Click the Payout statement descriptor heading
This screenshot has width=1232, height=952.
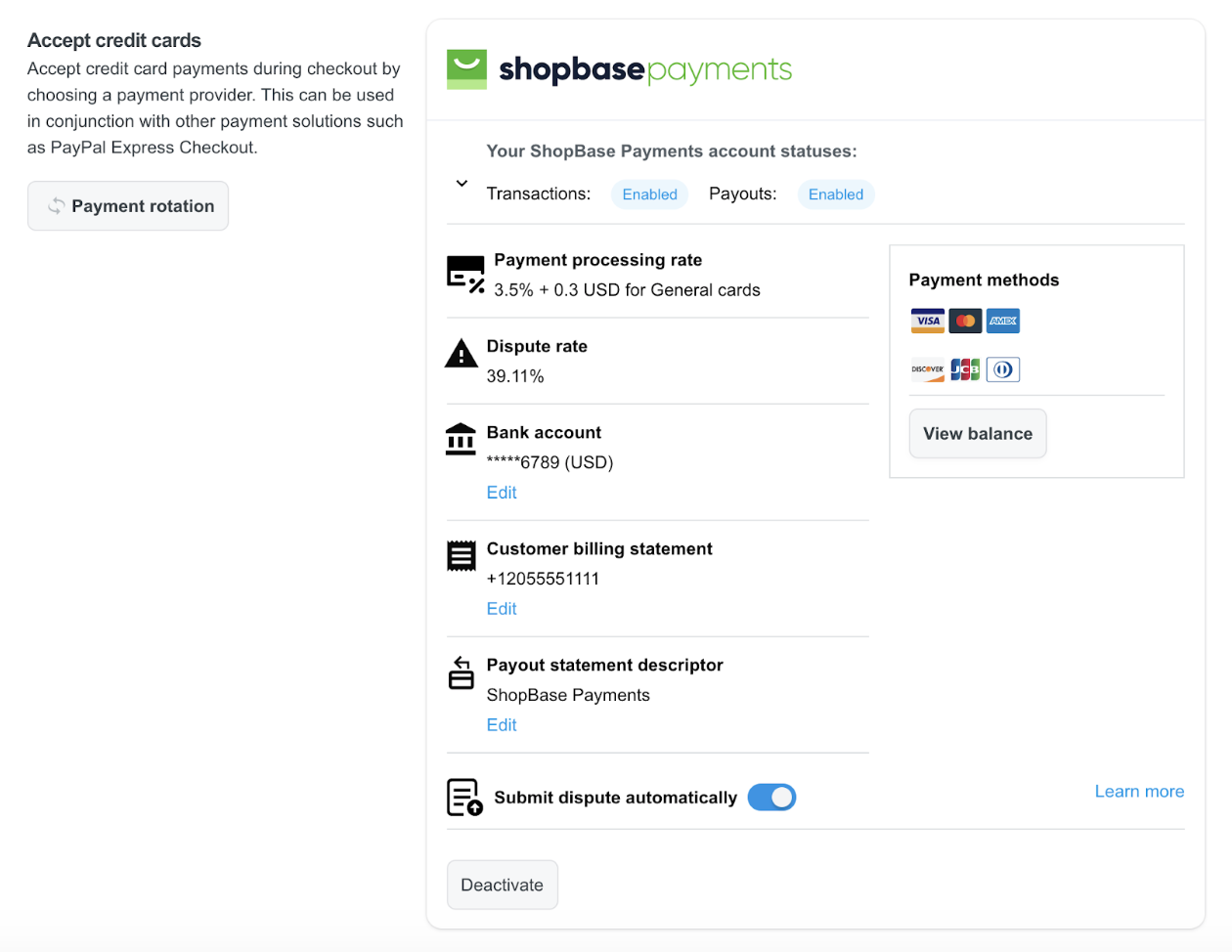click(x=605, y=665)
